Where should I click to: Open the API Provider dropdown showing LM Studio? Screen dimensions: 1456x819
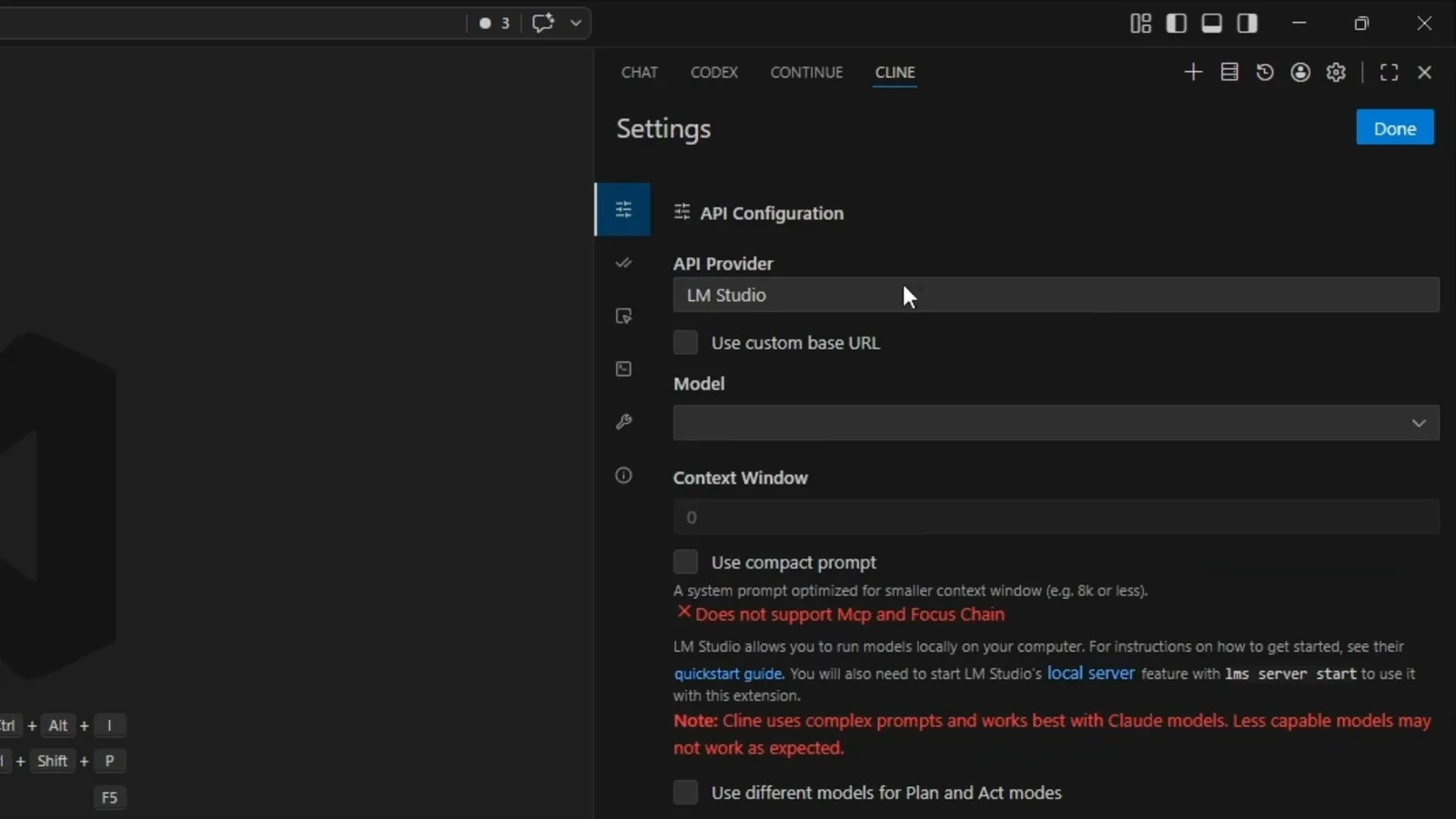1057,295
